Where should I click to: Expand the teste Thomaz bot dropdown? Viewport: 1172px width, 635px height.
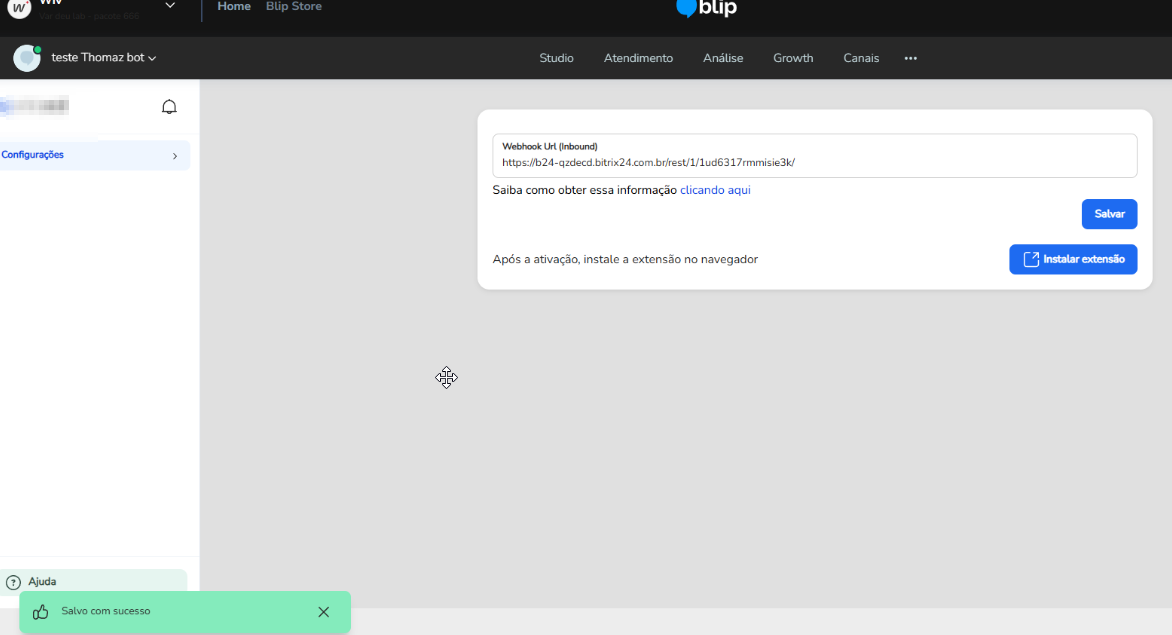tap(152, 58)
